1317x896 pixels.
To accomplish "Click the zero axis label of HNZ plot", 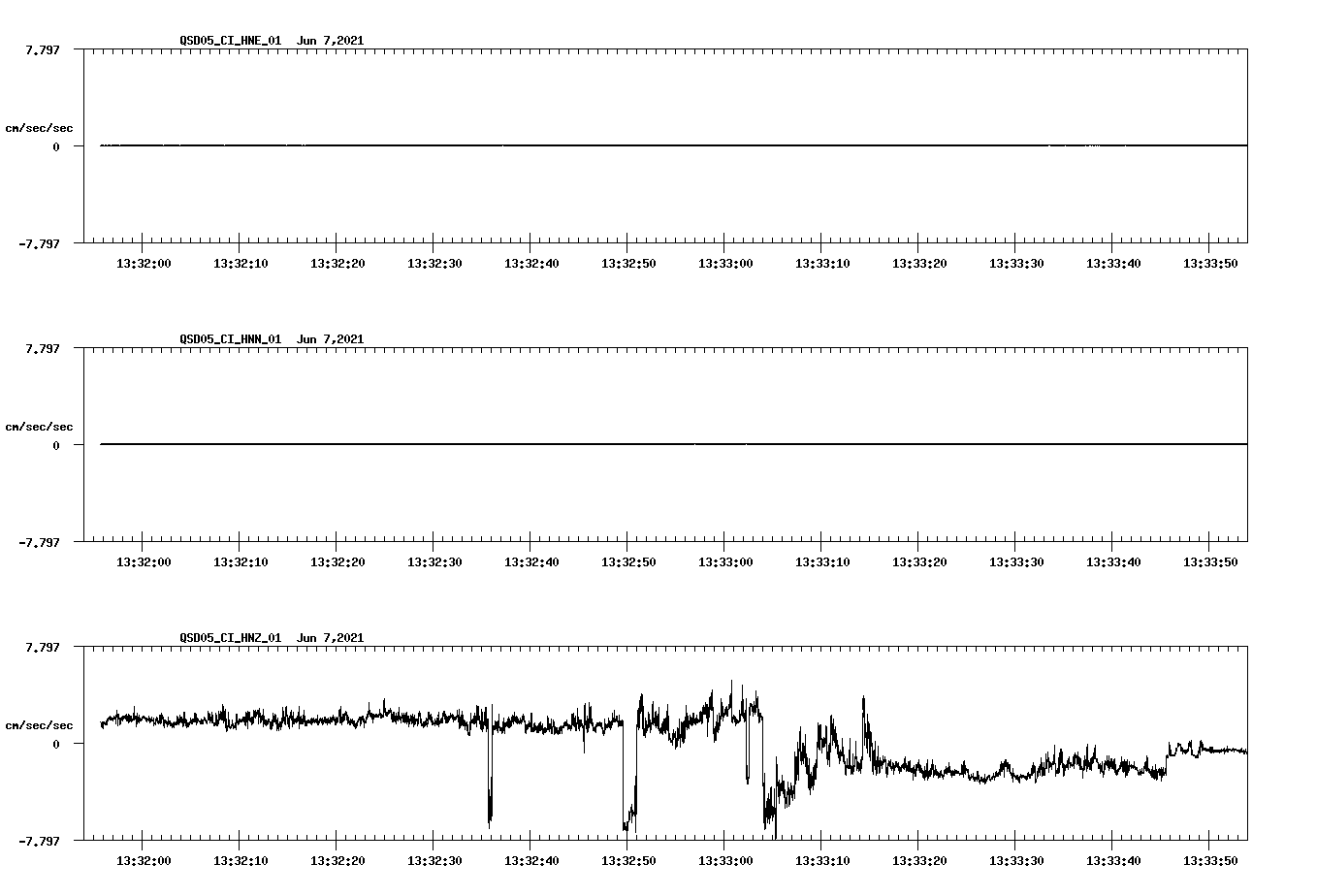I will [x=56, y=744].
